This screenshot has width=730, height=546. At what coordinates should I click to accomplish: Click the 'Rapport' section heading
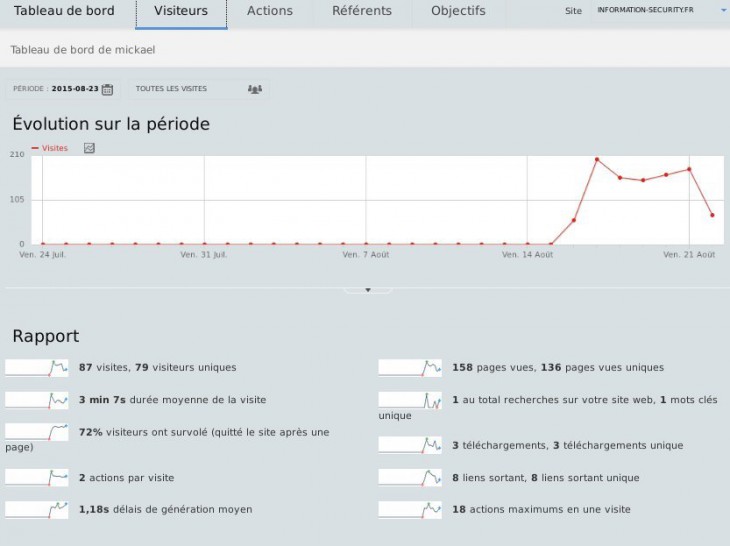[x=46, y=336]
